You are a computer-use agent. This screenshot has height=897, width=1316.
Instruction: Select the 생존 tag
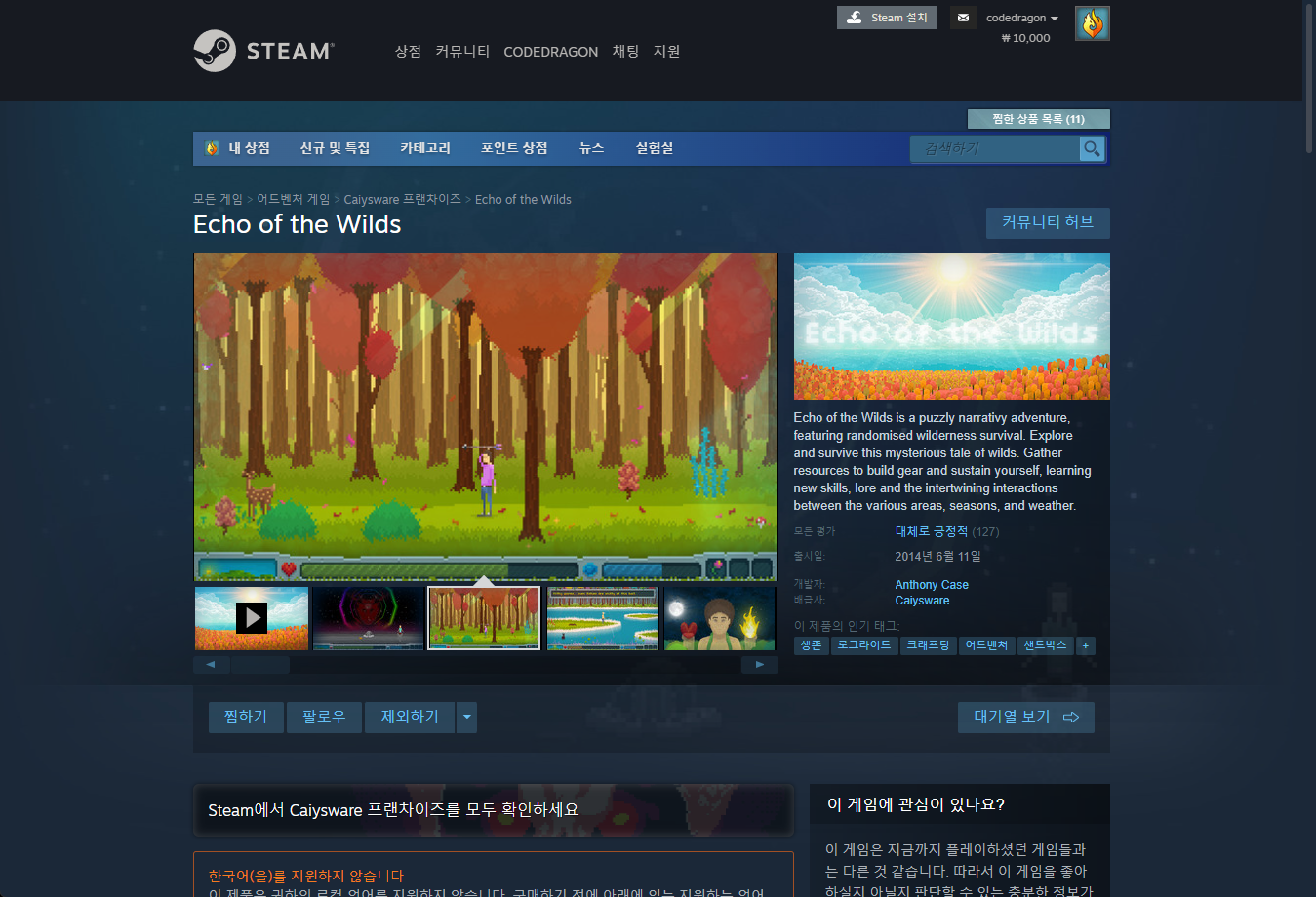812,645
